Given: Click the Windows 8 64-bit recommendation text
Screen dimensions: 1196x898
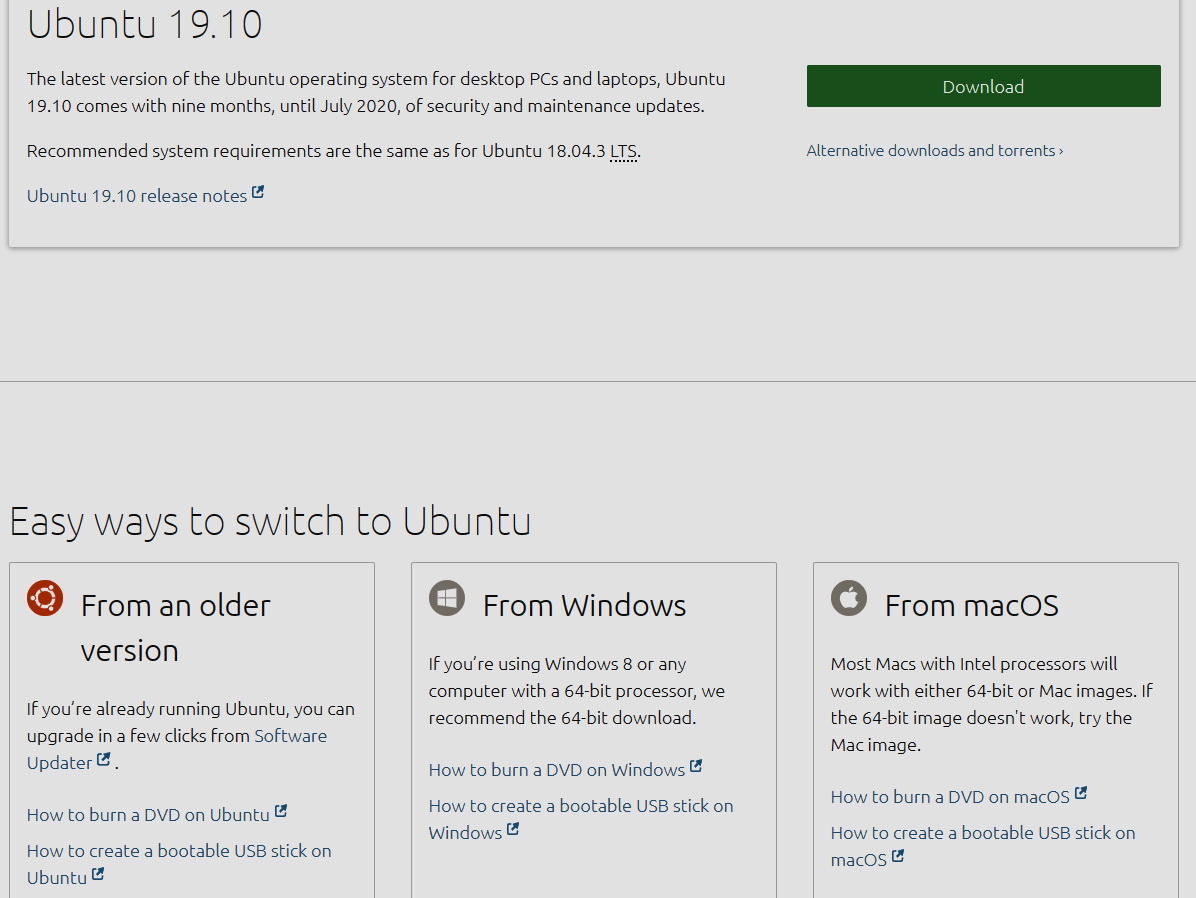Looking at the screenshot, I should tap(577, 691).
